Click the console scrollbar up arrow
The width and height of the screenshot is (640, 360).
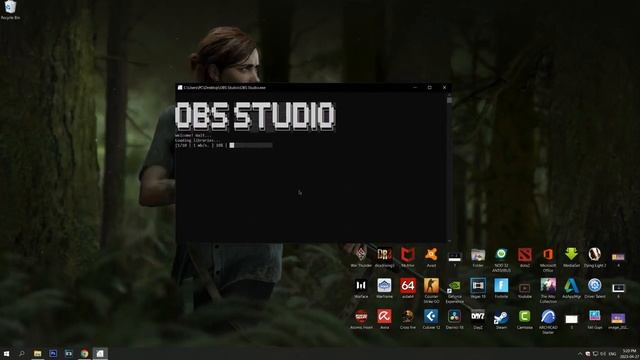click(x=449, y=94)
